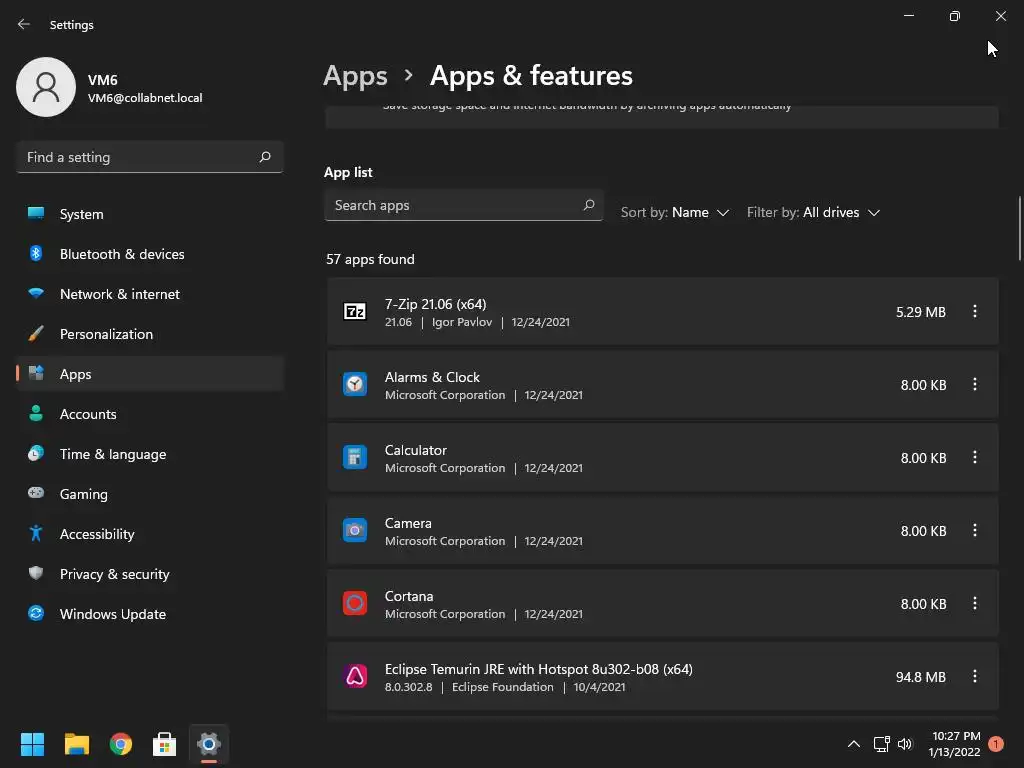
Task: Click the Eclipse Temurin JRE app icon
Action: pyautogui.click(x=355, y=676)
